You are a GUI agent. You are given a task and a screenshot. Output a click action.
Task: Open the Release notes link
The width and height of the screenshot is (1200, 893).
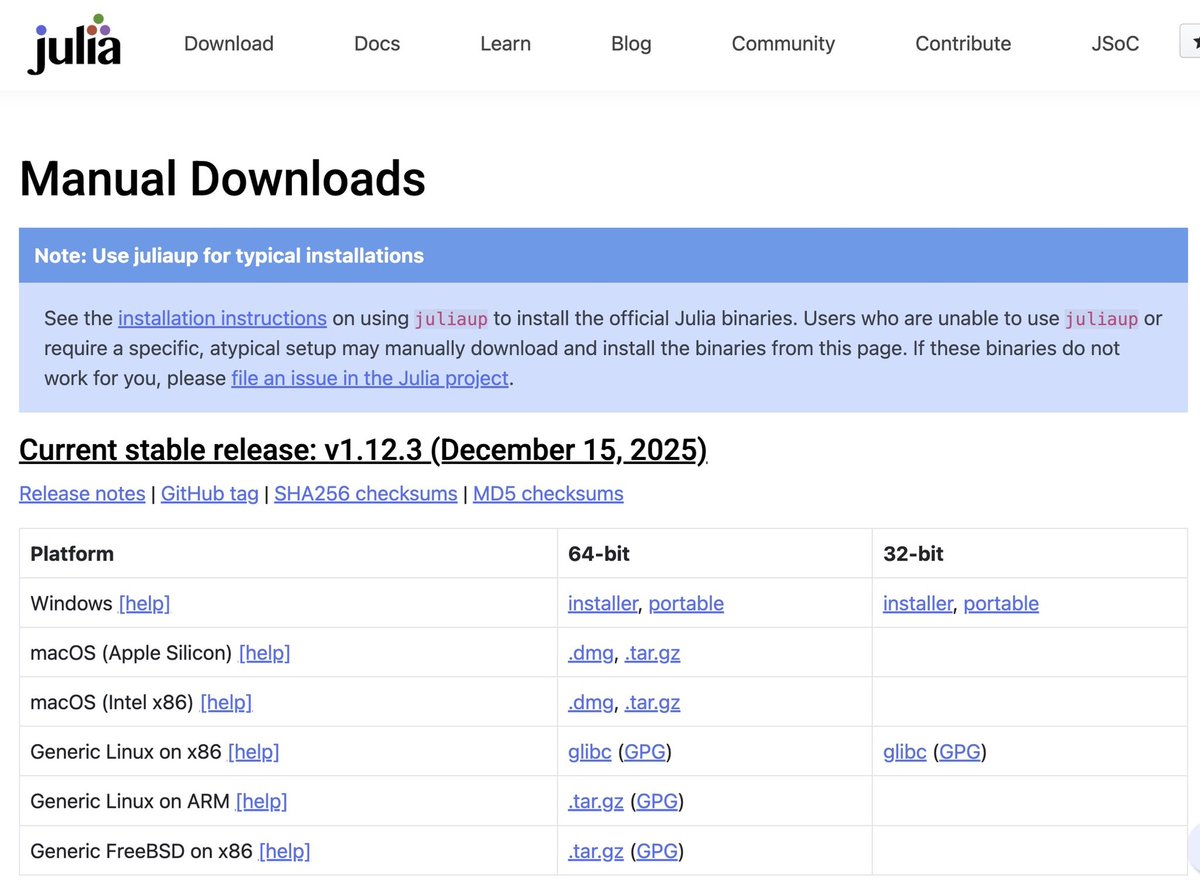(x=82, y=493)
